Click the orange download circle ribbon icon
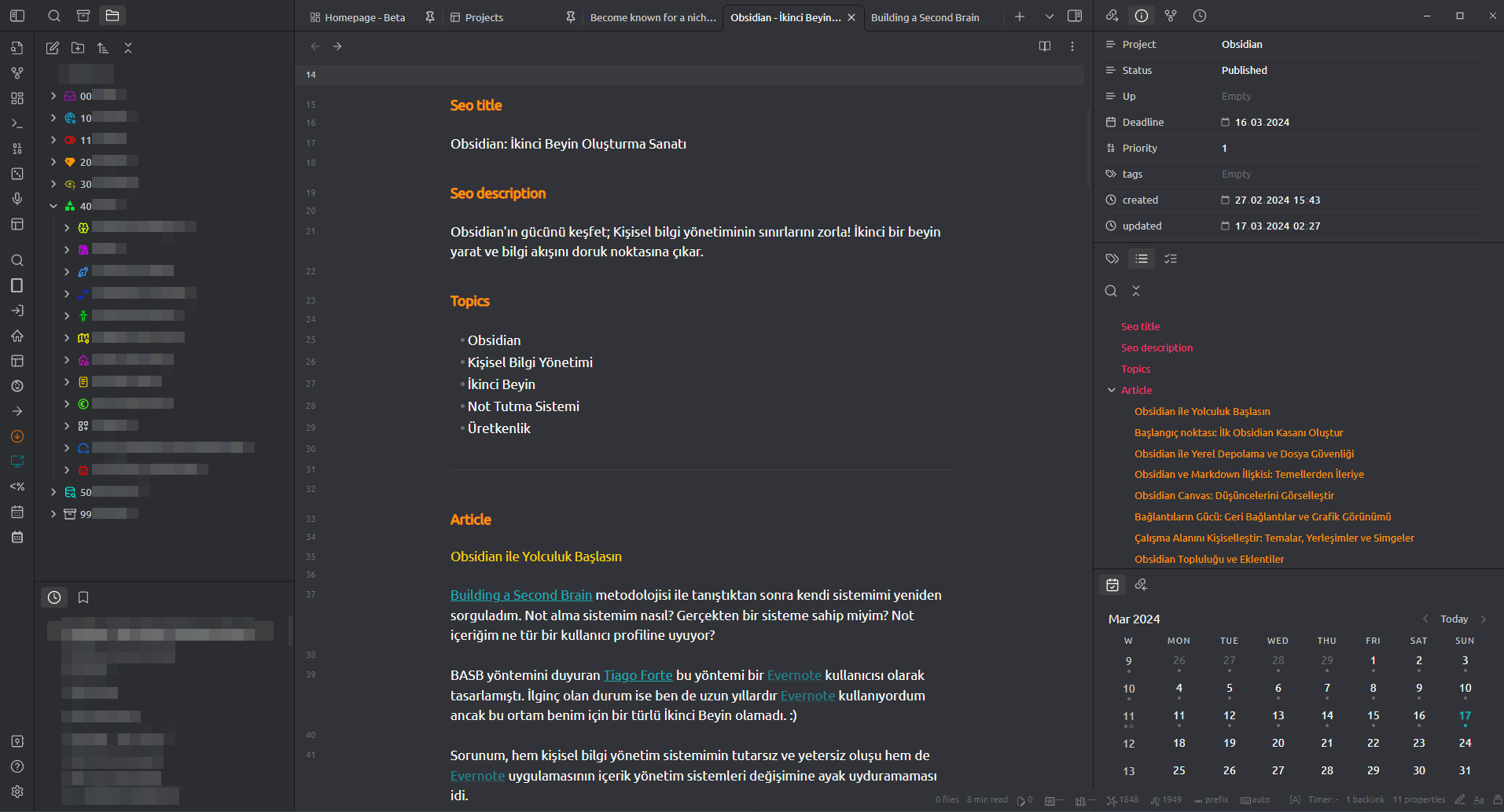The image size is (1504, 812). (17, 436)
